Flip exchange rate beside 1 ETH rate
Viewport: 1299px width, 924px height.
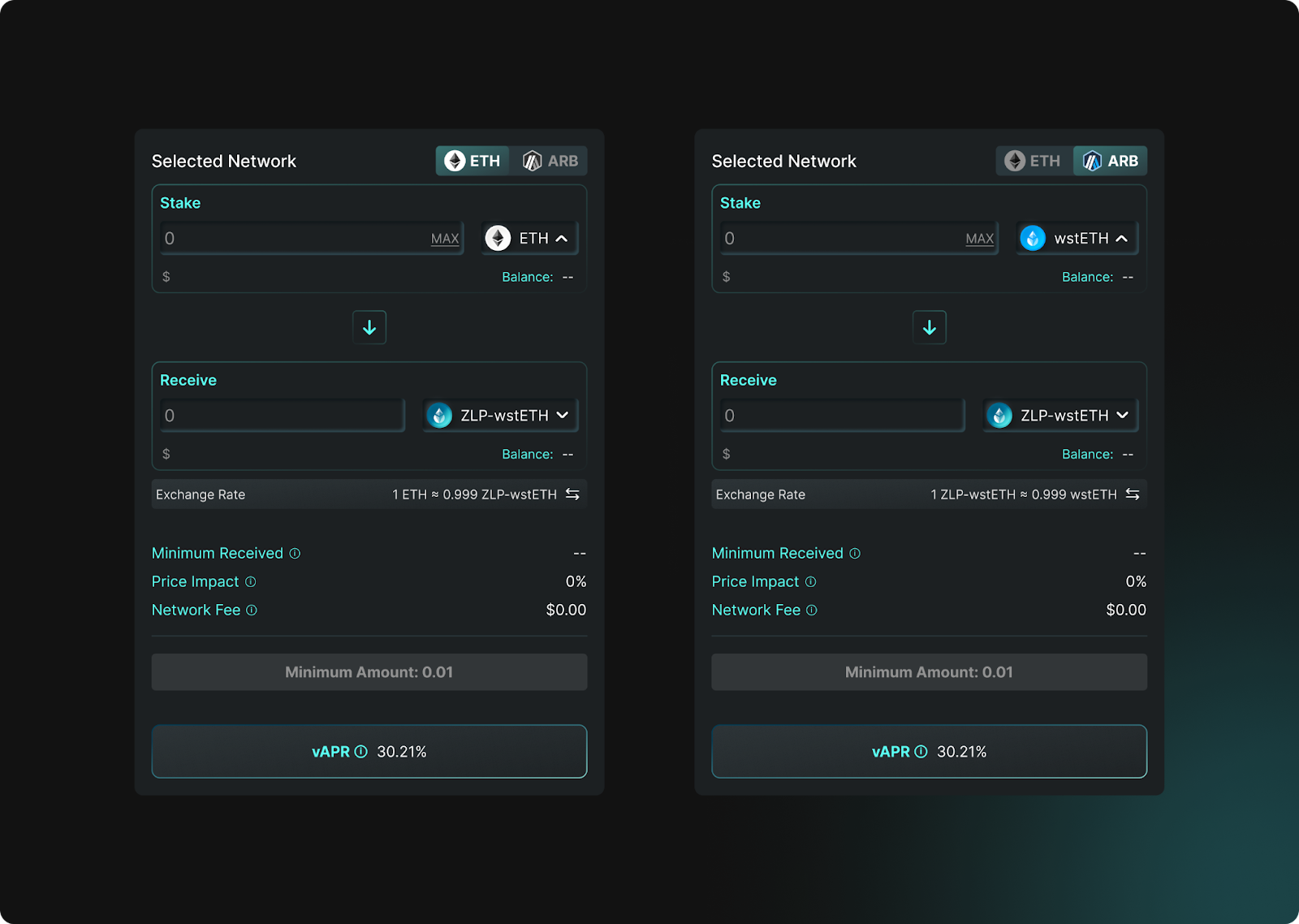tap(572, 494)
